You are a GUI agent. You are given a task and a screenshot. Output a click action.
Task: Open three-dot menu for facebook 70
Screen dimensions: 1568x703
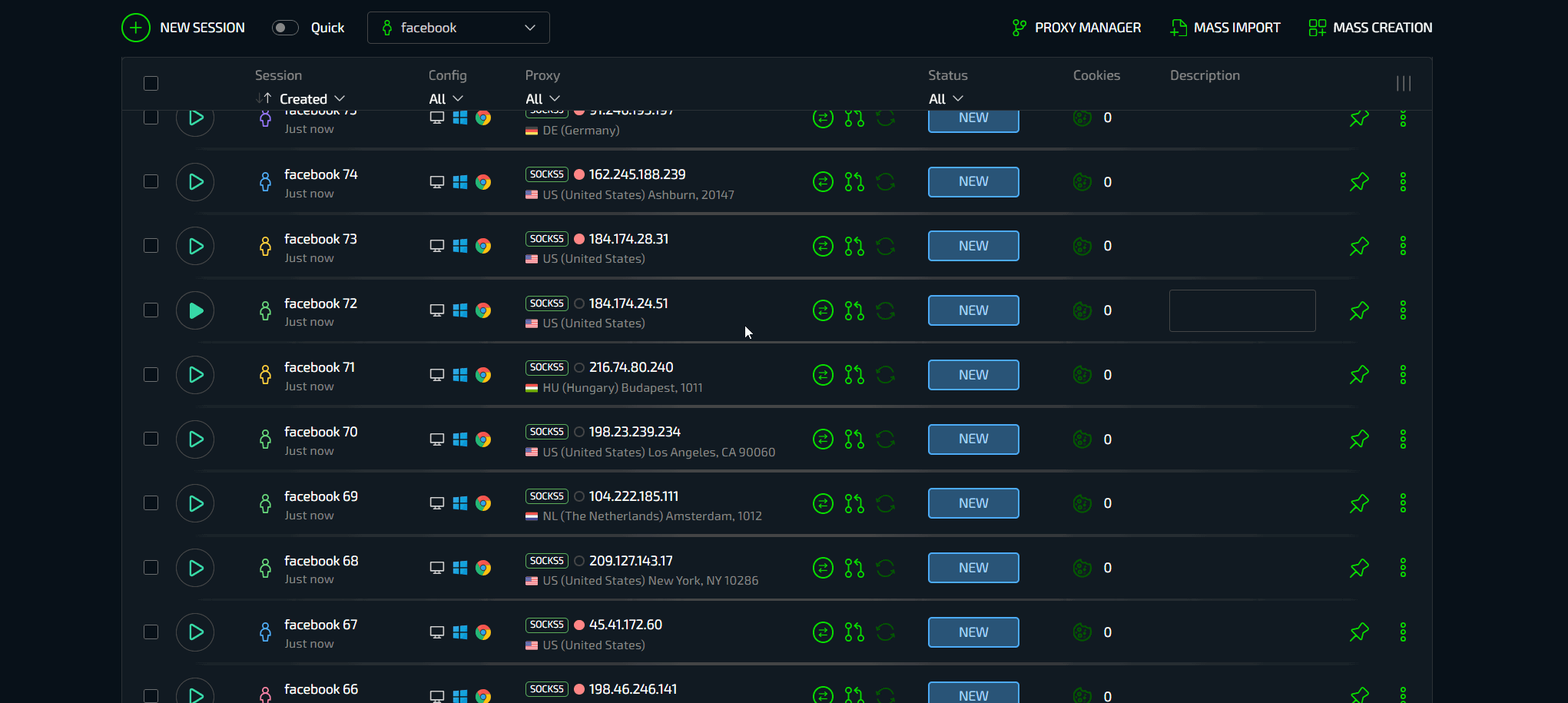click(1403, 439)
